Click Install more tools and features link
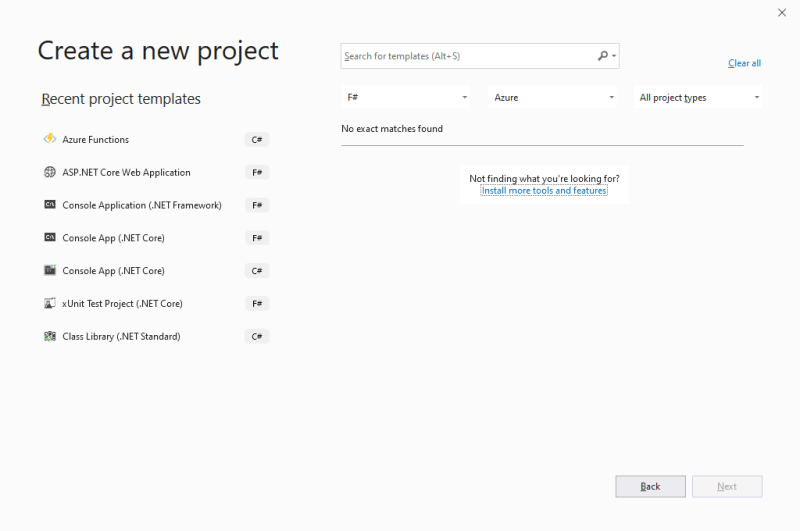 tap(544, 190)
